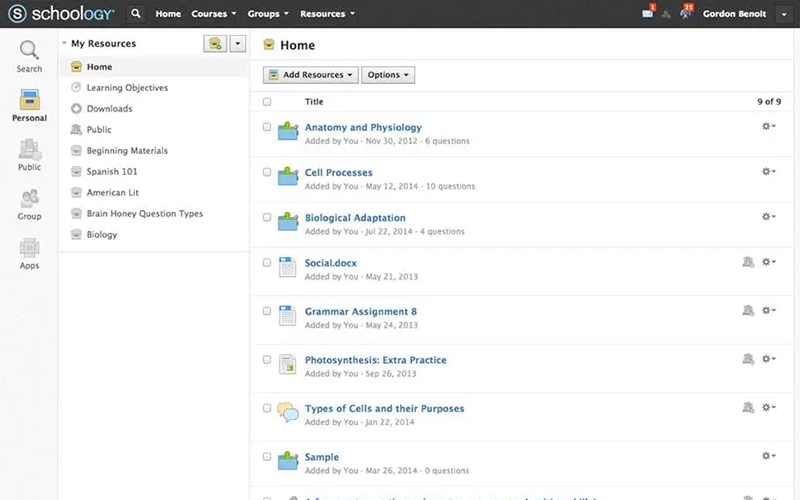The image size is (800, 500).
Task: Select the Downloads collection
Action: click(x=109, y=109)
